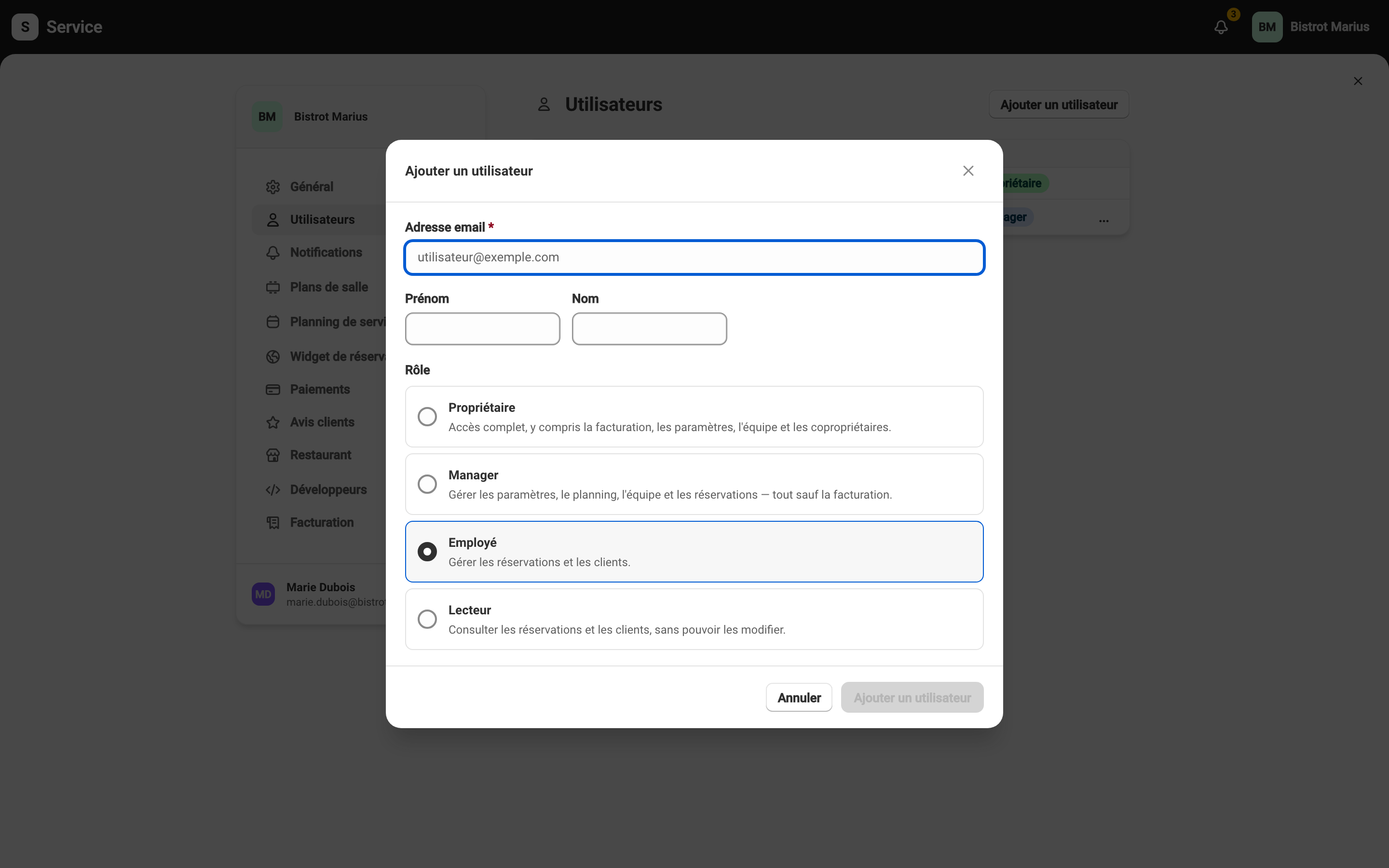Click the Planning de service calendar icon
The image size is (1389, 868).
273,322
